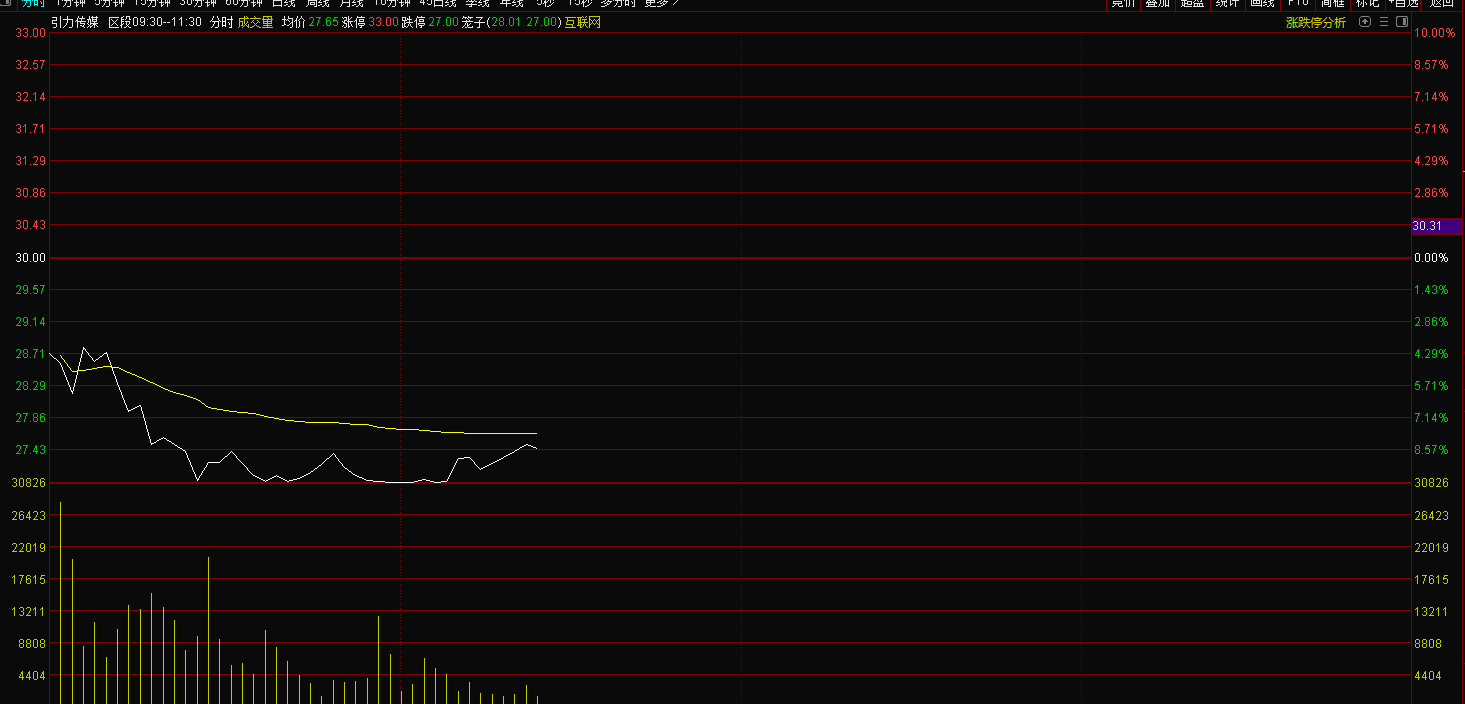Click the purple 30.31 price marker

[x=1435, y=226]
